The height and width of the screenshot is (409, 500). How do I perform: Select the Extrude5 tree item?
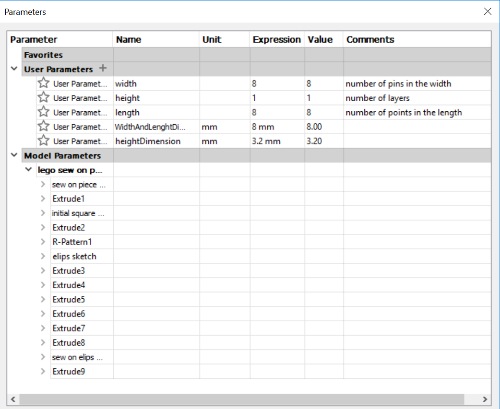pyautogui.click(x=69, y=299)
